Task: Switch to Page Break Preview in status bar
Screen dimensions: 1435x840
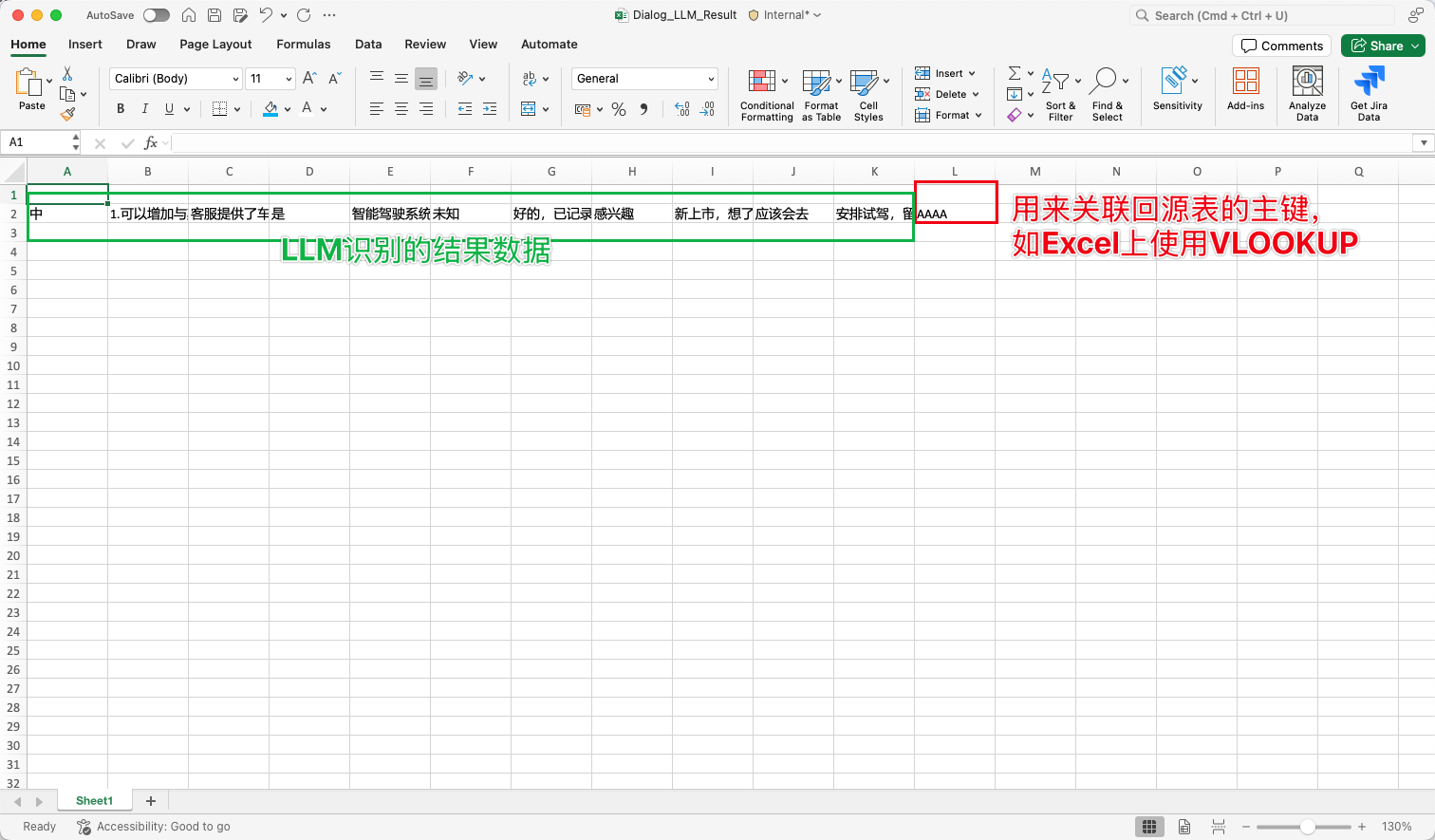Action: 1219,827
